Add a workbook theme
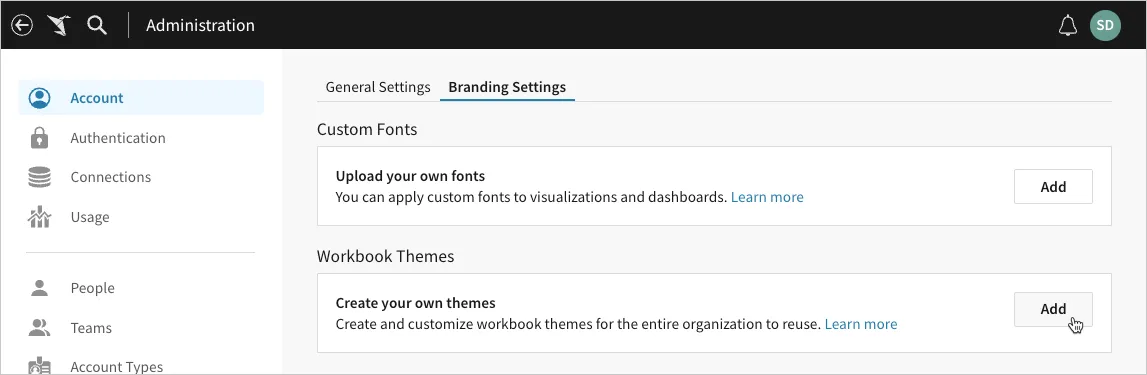This screenshot has width=1147, height=375. (x=1053, y=309)
